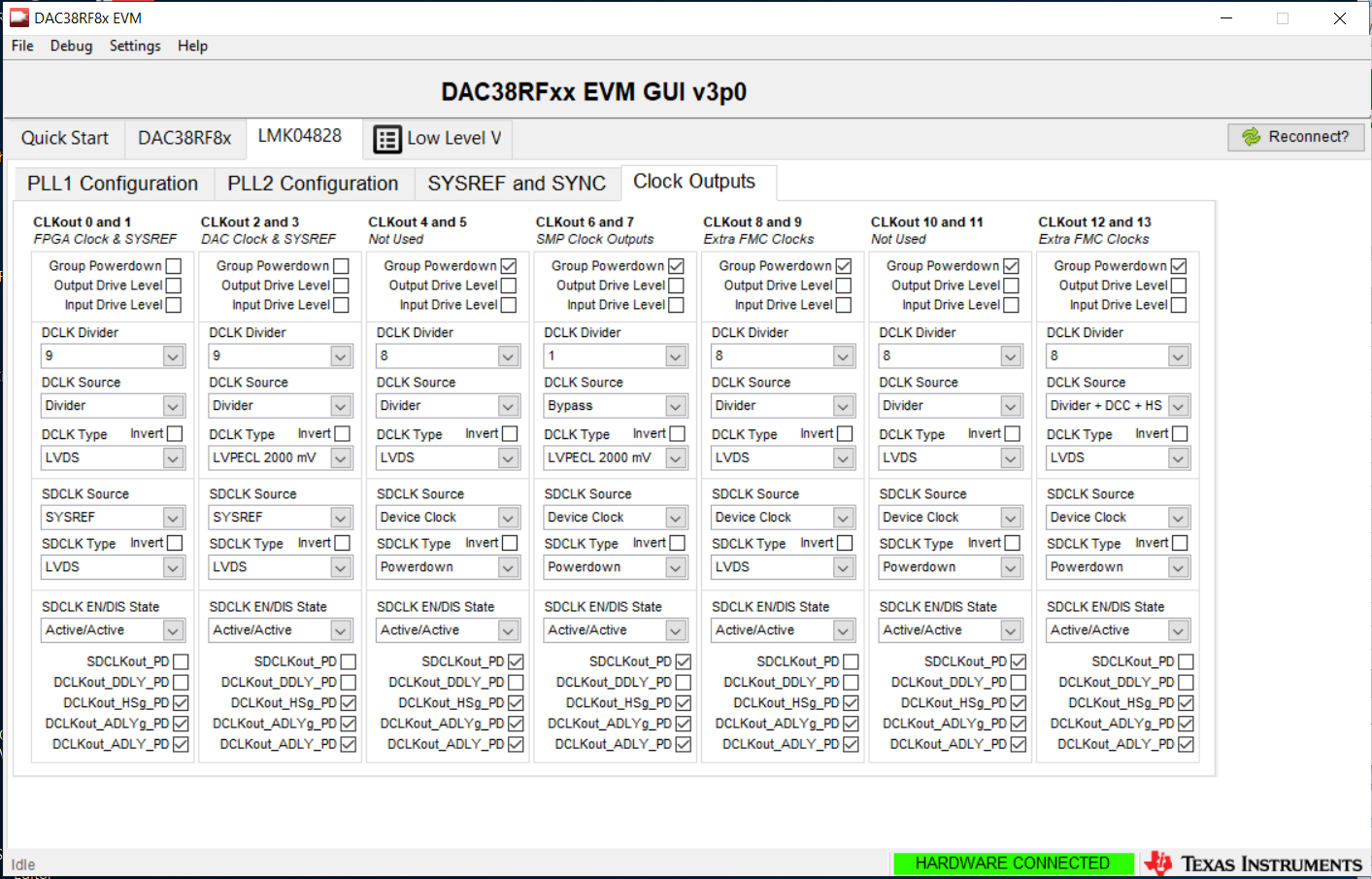The image size is (1372, 879).
Task: Open the Help menu
Action: tap(192, 46)
